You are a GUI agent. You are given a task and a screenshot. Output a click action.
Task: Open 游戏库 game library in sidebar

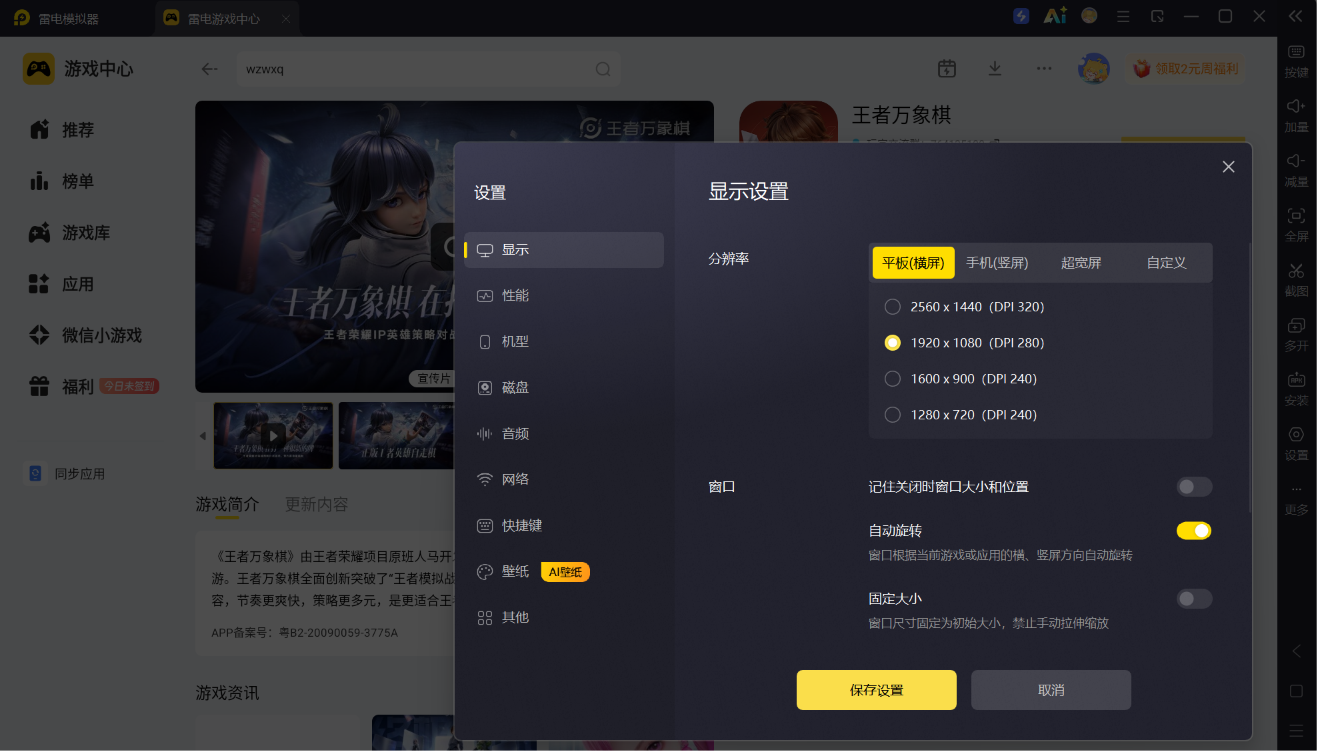tap(70, 233)
